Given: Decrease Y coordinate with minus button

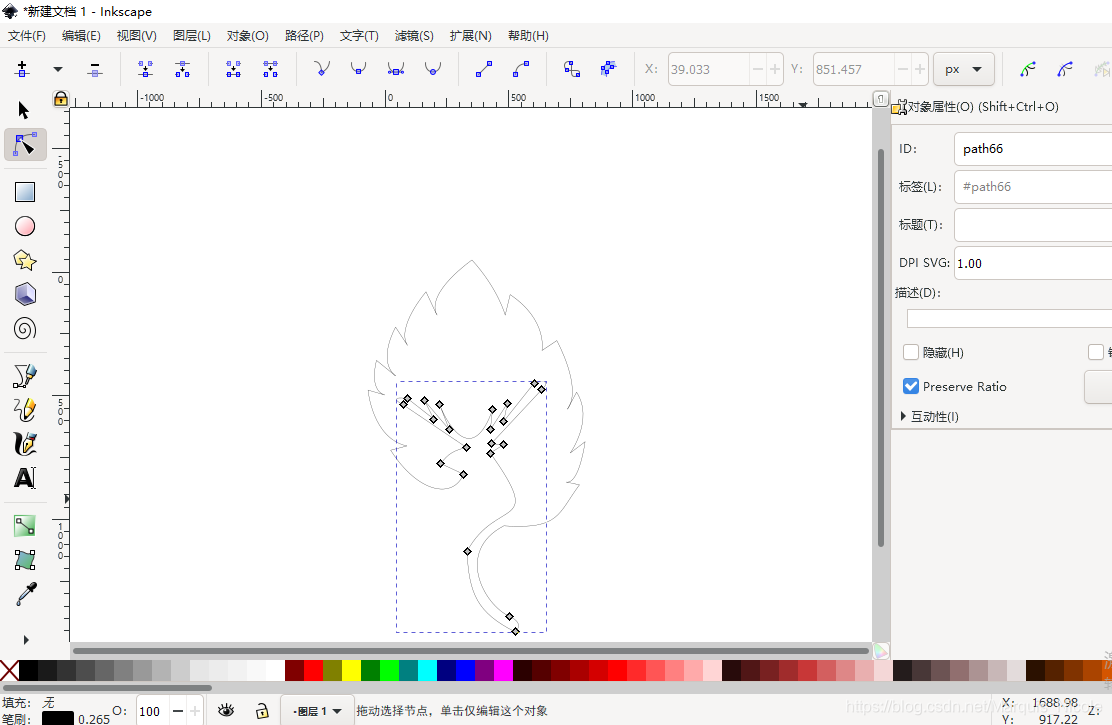Looking at the screenshot, I should pyautogui.click(x=903, y=69).
